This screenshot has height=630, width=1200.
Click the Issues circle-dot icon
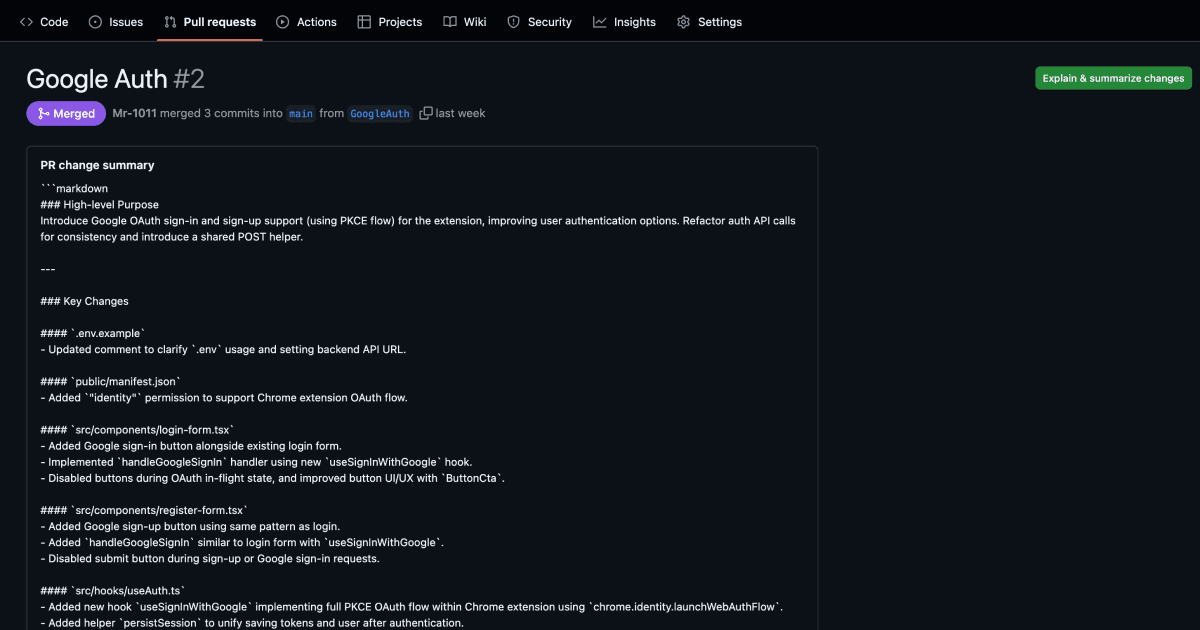point(95,22)
